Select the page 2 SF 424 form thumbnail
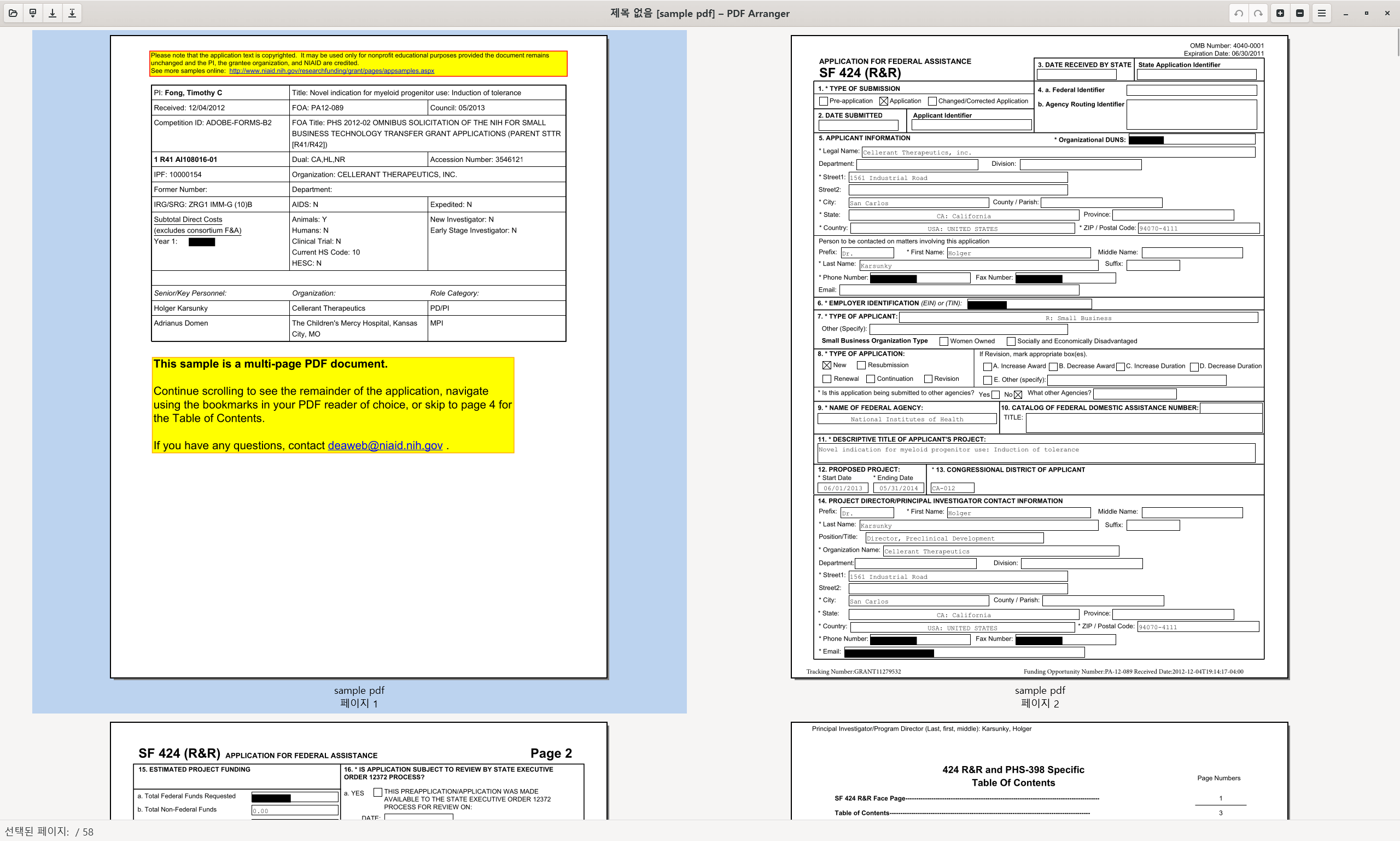Screen dimensions: 1400x841 point(1040,357)
